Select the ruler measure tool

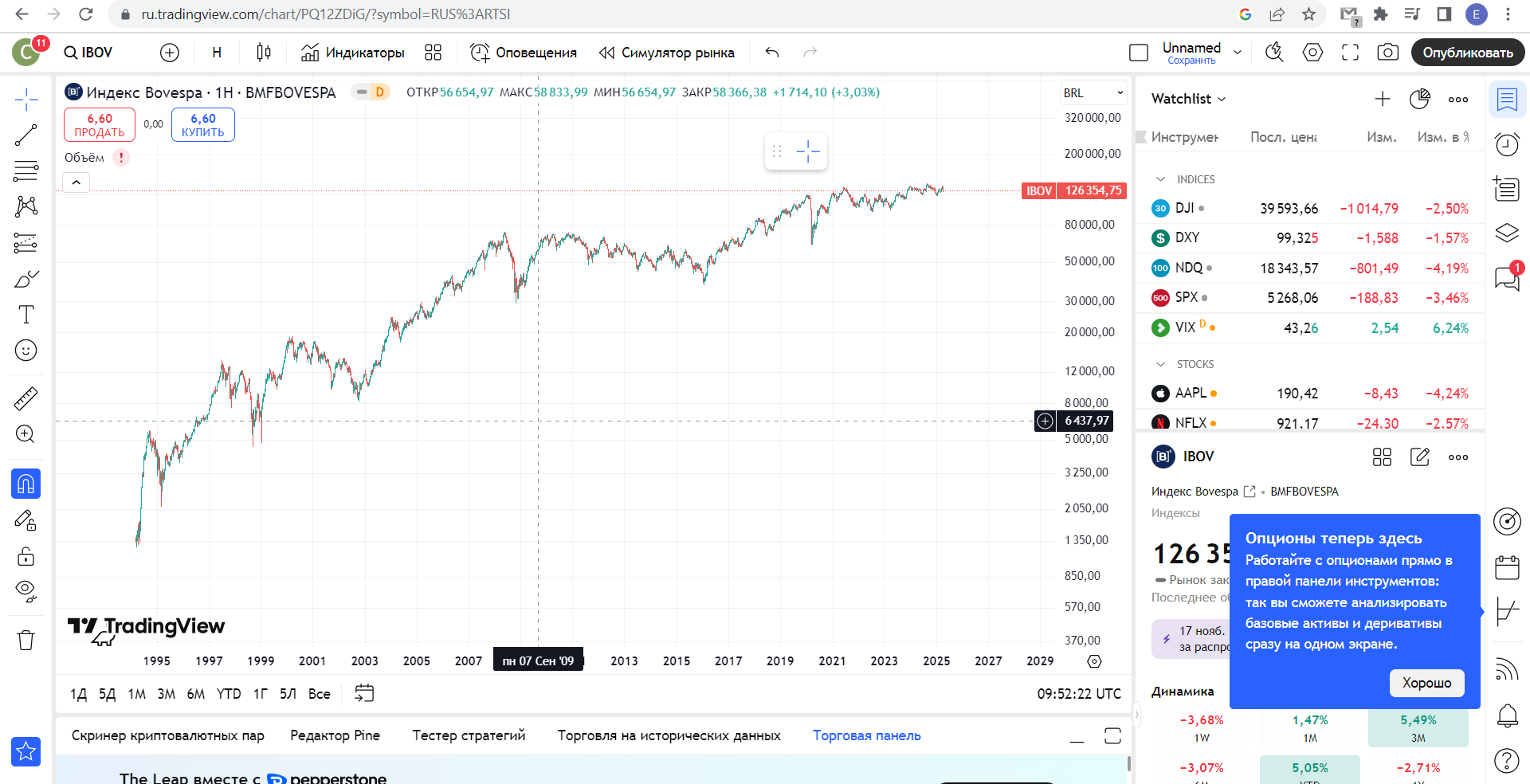(26, 398)
